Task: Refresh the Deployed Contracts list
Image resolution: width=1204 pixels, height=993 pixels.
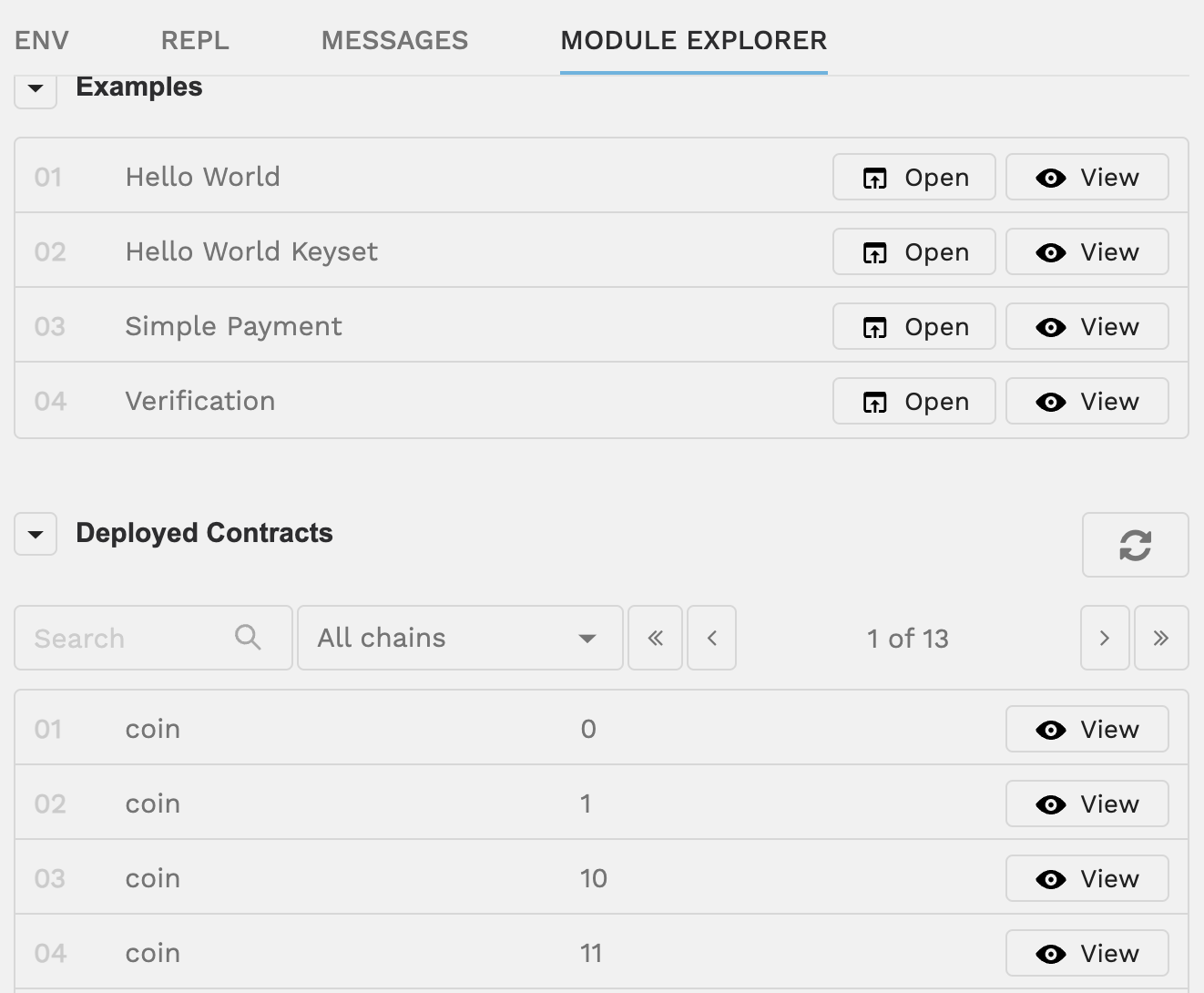Action: tap(1135, 545)
